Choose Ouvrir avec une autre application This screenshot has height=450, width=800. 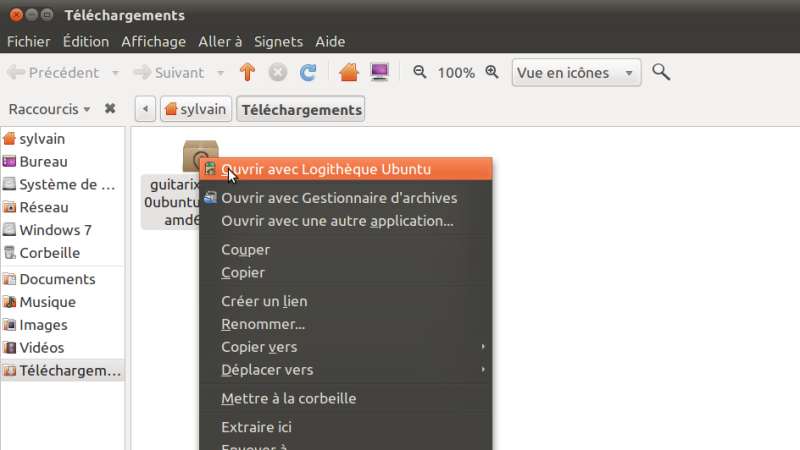click(x=346, y=221)
